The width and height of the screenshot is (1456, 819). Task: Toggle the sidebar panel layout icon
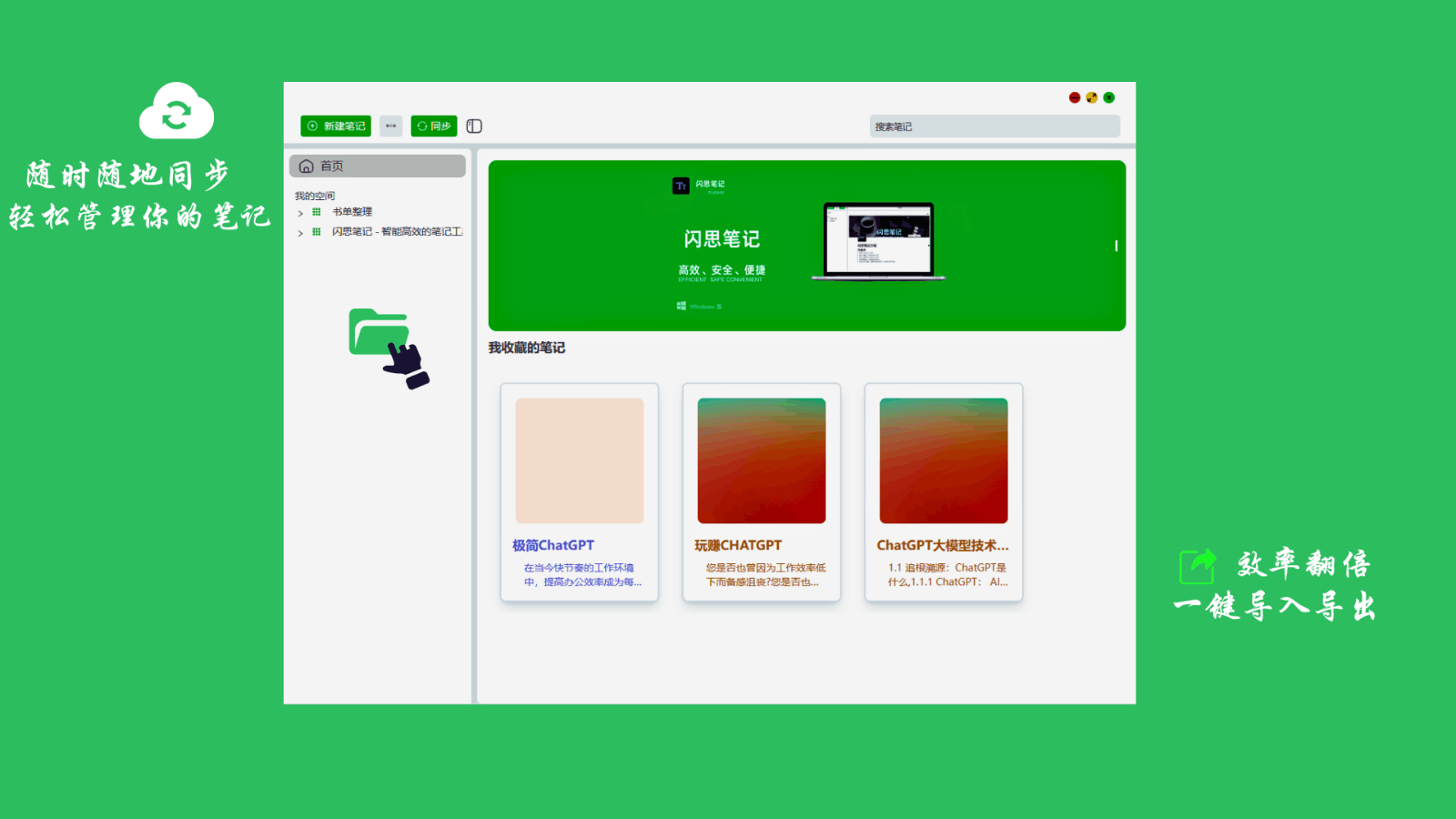click(x=474, y=126)
